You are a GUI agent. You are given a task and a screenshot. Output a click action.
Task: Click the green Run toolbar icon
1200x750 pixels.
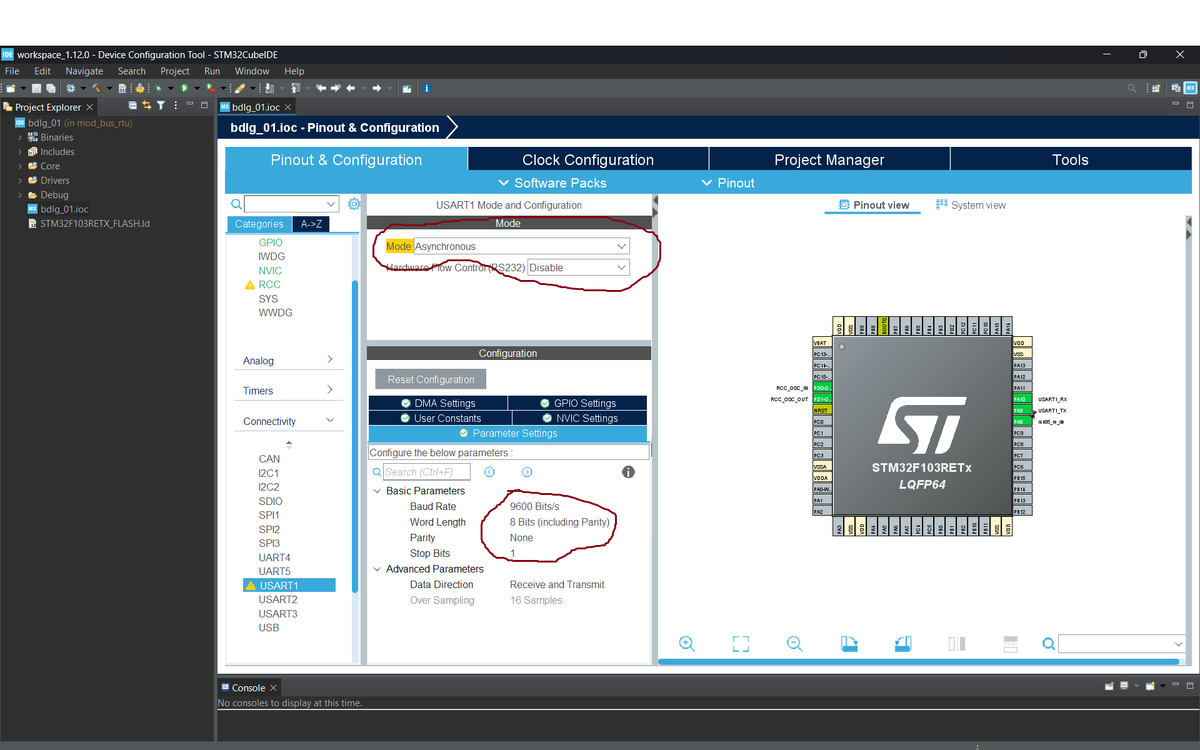tap(184, 88)
